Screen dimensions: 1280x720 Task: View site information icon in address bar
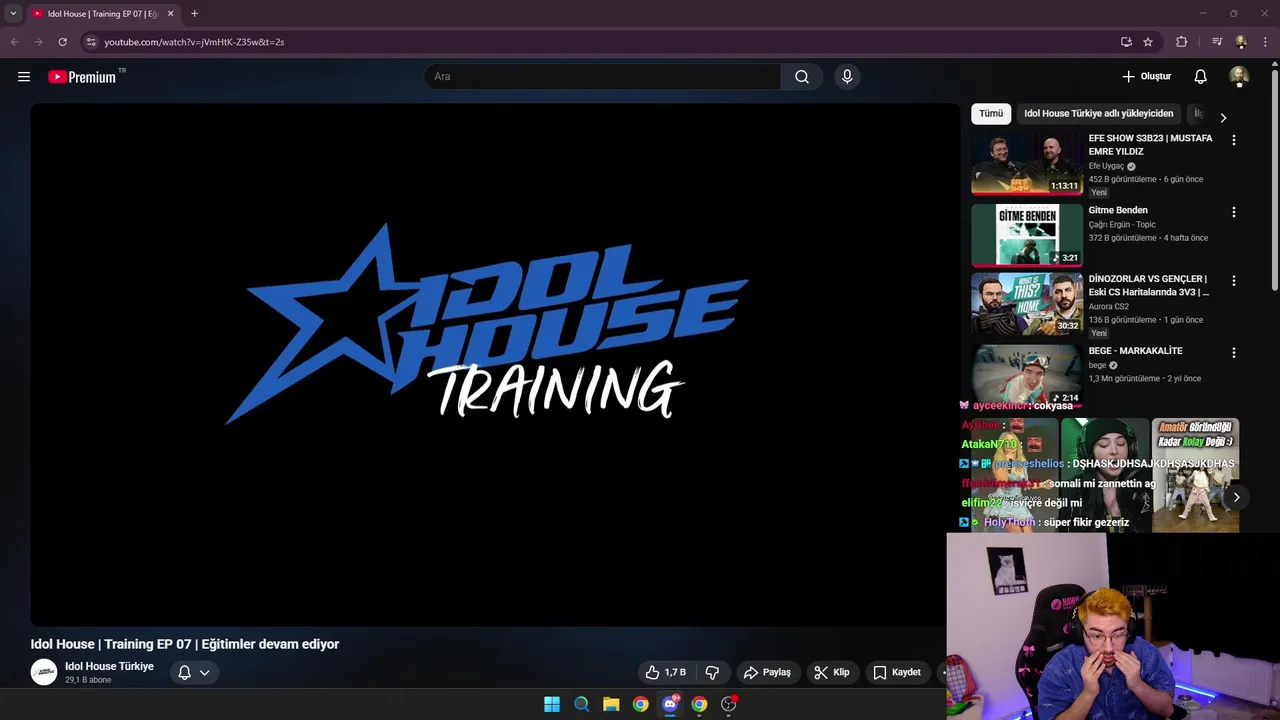pos(91,42)
